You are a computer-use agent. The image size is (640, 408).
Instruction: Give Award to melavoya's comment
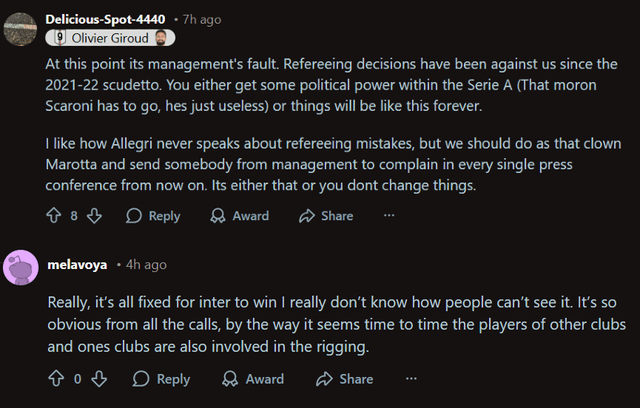tap(253, 379)
